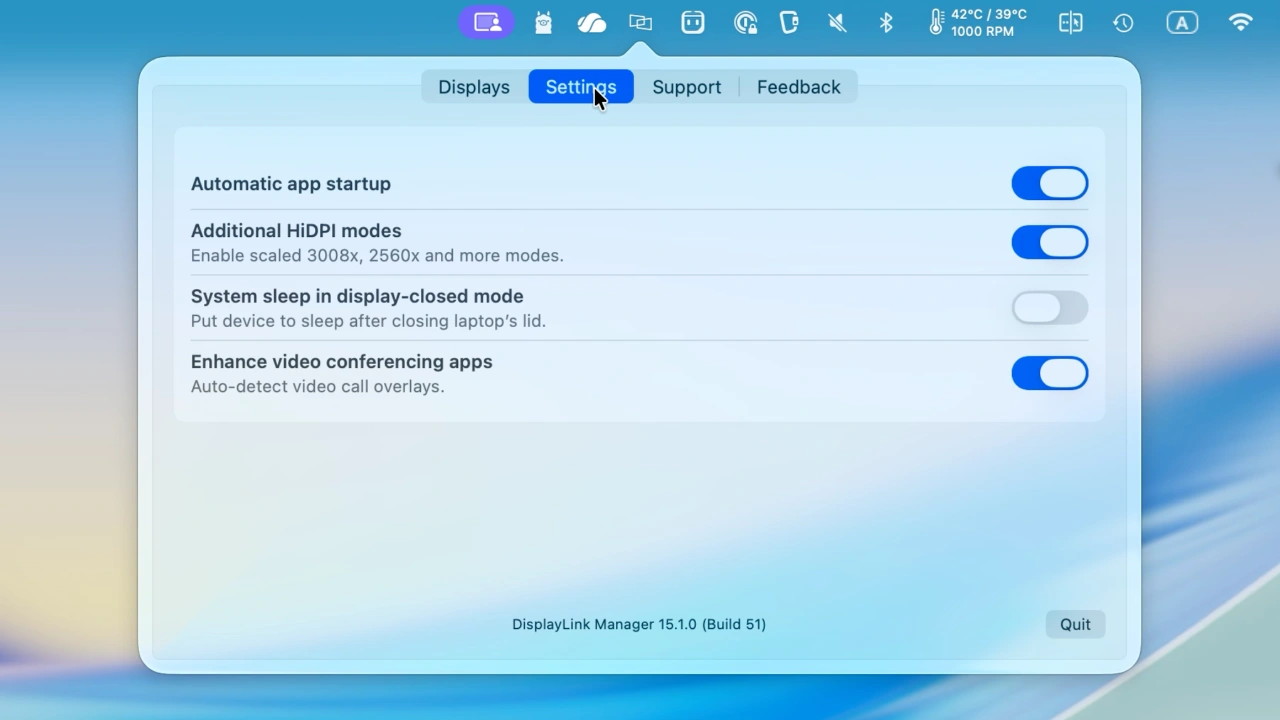Viewport: 1280px width, 720px height.
Task: Open the cloud sync menu bar icon
Action: [591, 22]
